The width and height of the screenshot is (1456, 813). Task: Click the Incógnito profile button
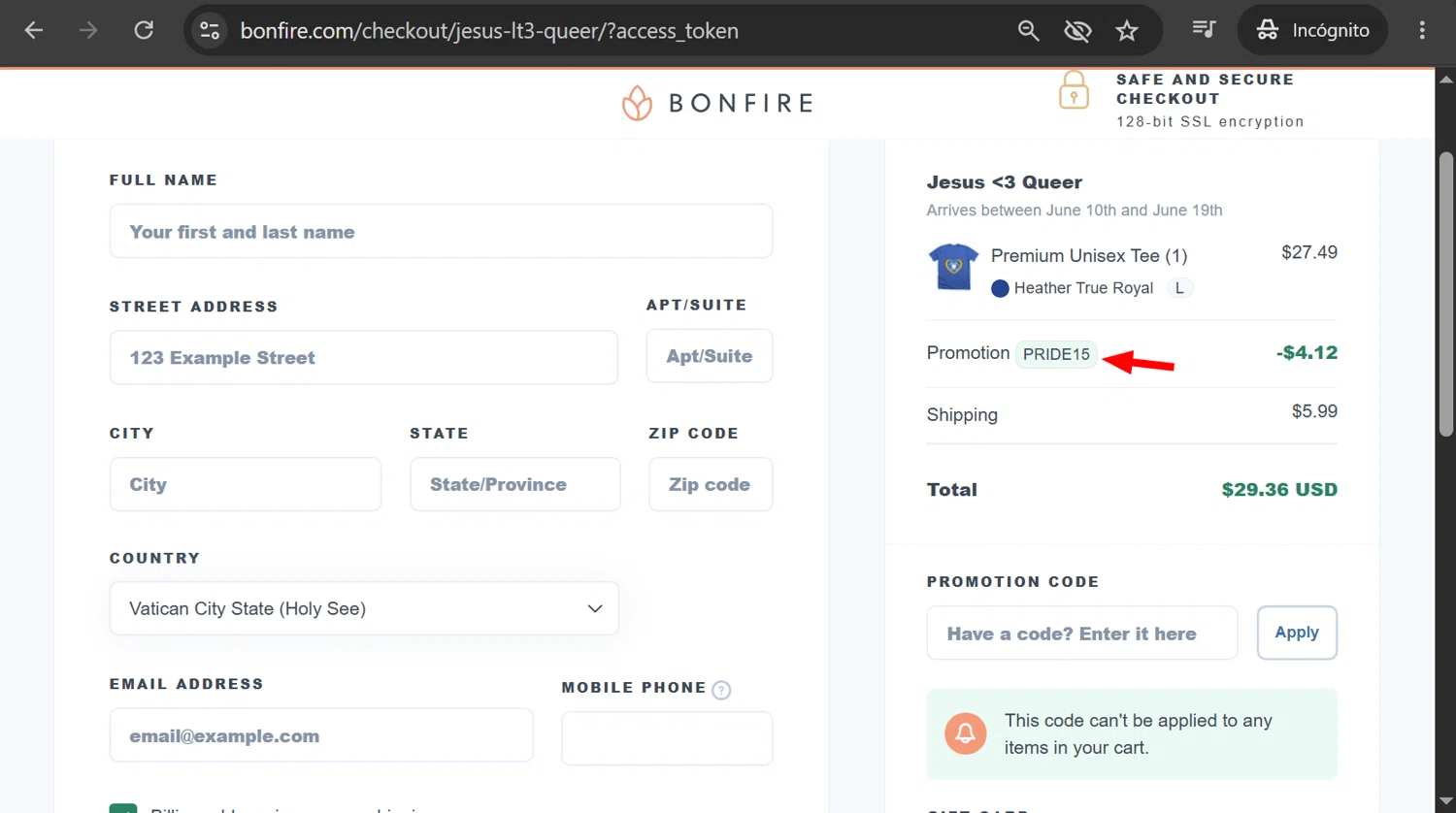pos(1312,30)
